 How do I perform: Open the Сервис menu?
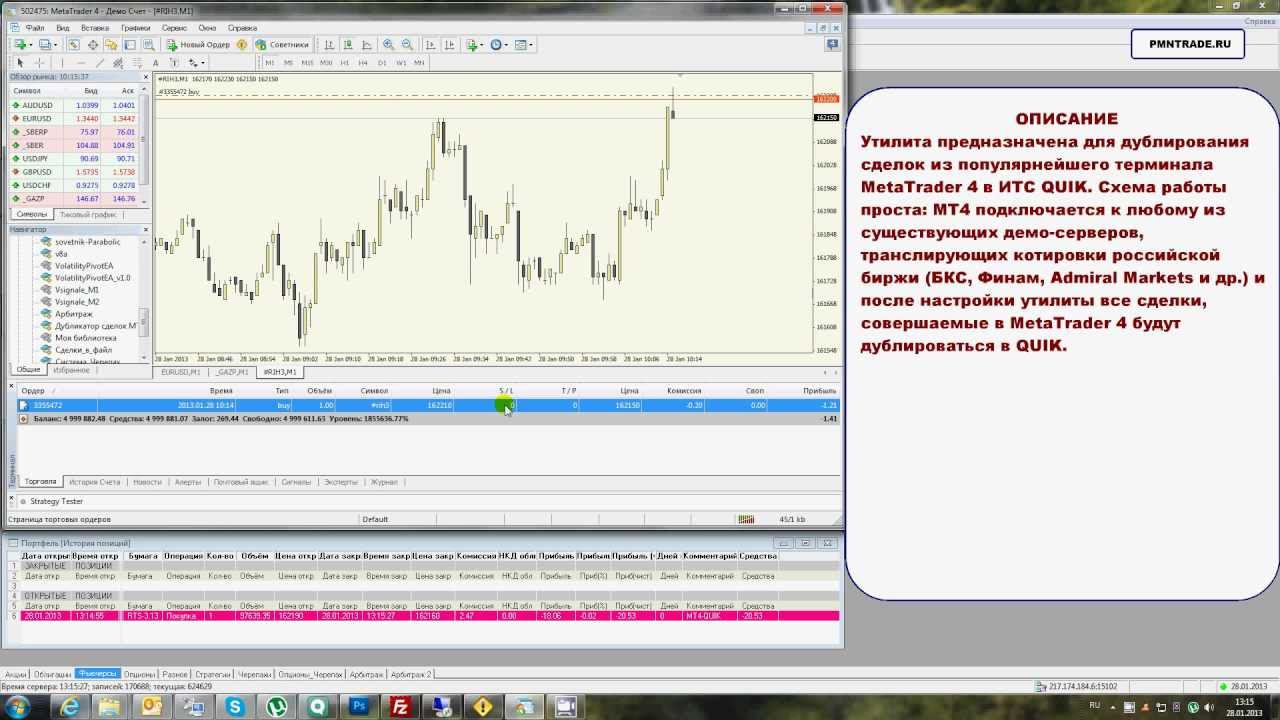[x=174, y=28]
